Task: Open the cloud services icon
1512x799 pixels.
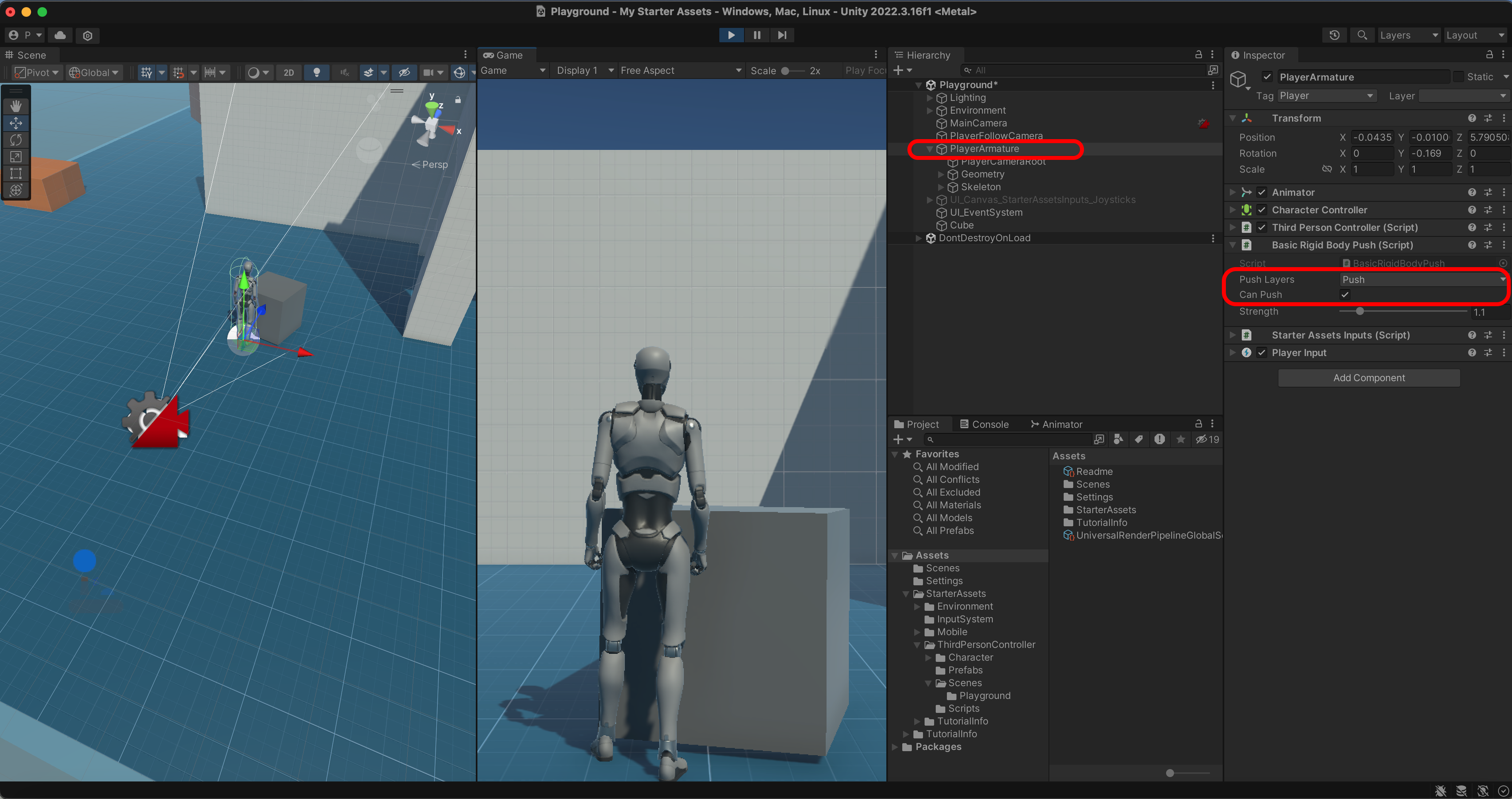Action: 60,35
